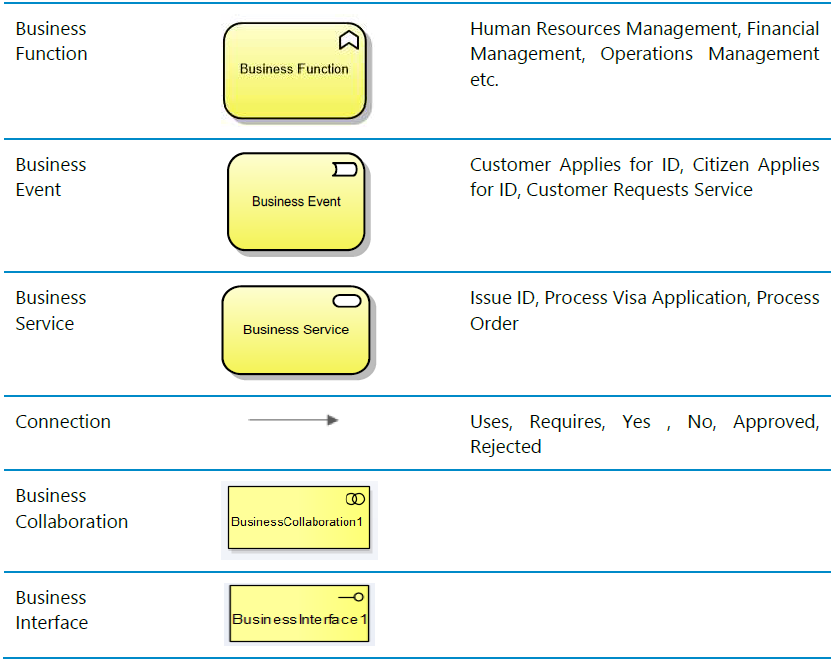Select the yellow Business Service rounded shape
This screenshot has height=664, width=837.
296,331
